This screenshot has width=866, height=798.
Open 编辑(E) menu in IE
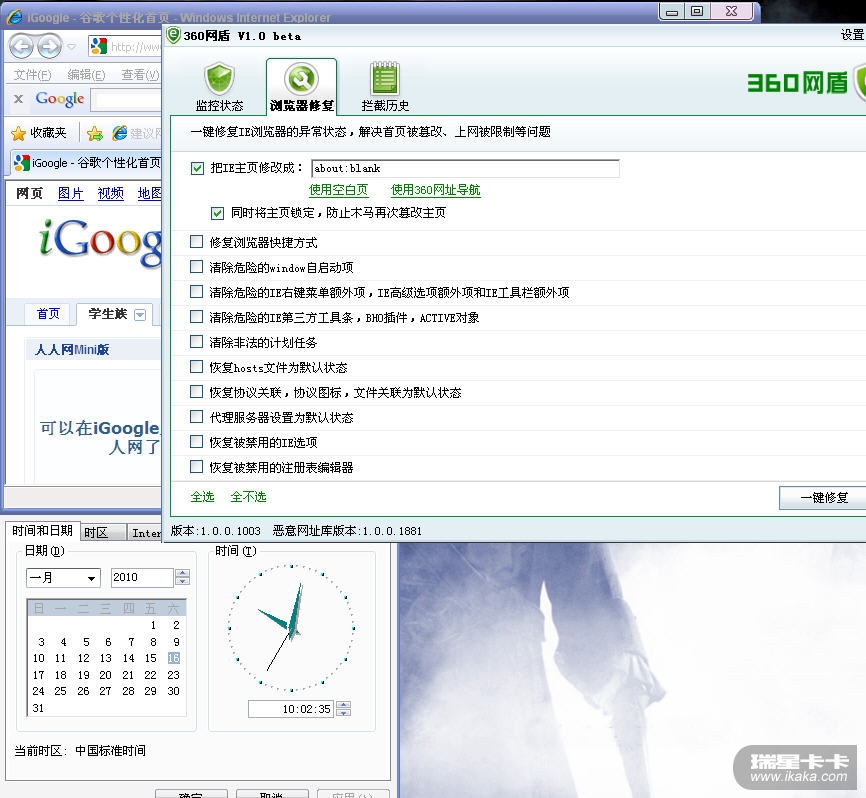tap(86, 75)
